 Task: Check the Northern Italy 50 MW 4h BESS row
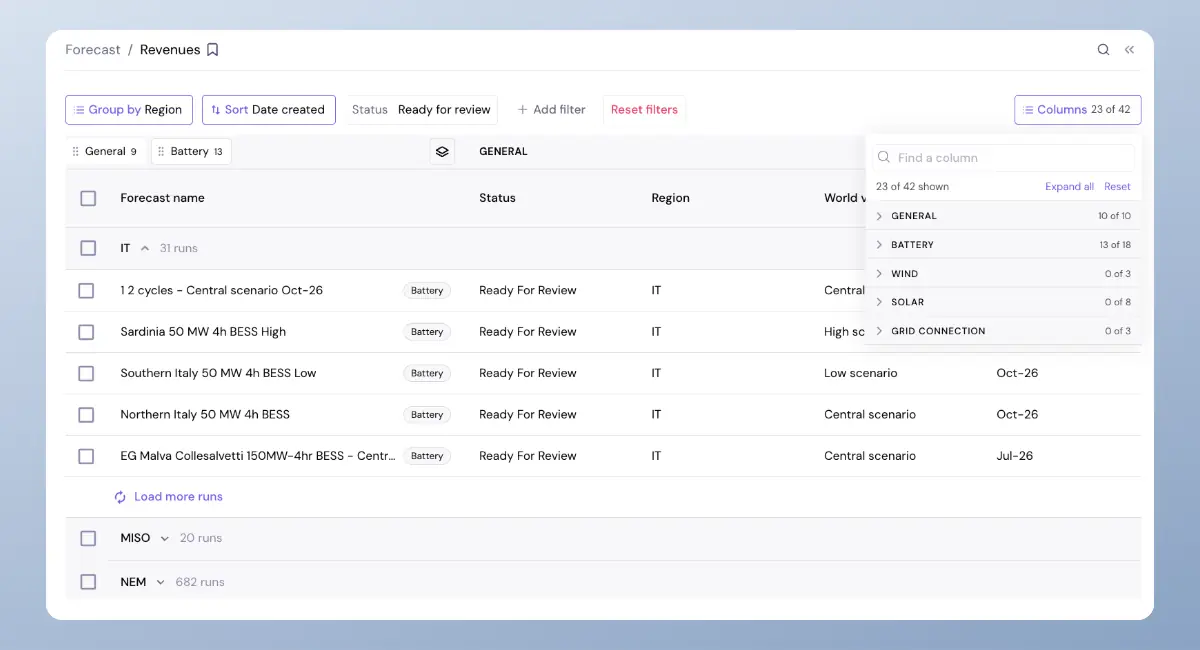[86, 415]
